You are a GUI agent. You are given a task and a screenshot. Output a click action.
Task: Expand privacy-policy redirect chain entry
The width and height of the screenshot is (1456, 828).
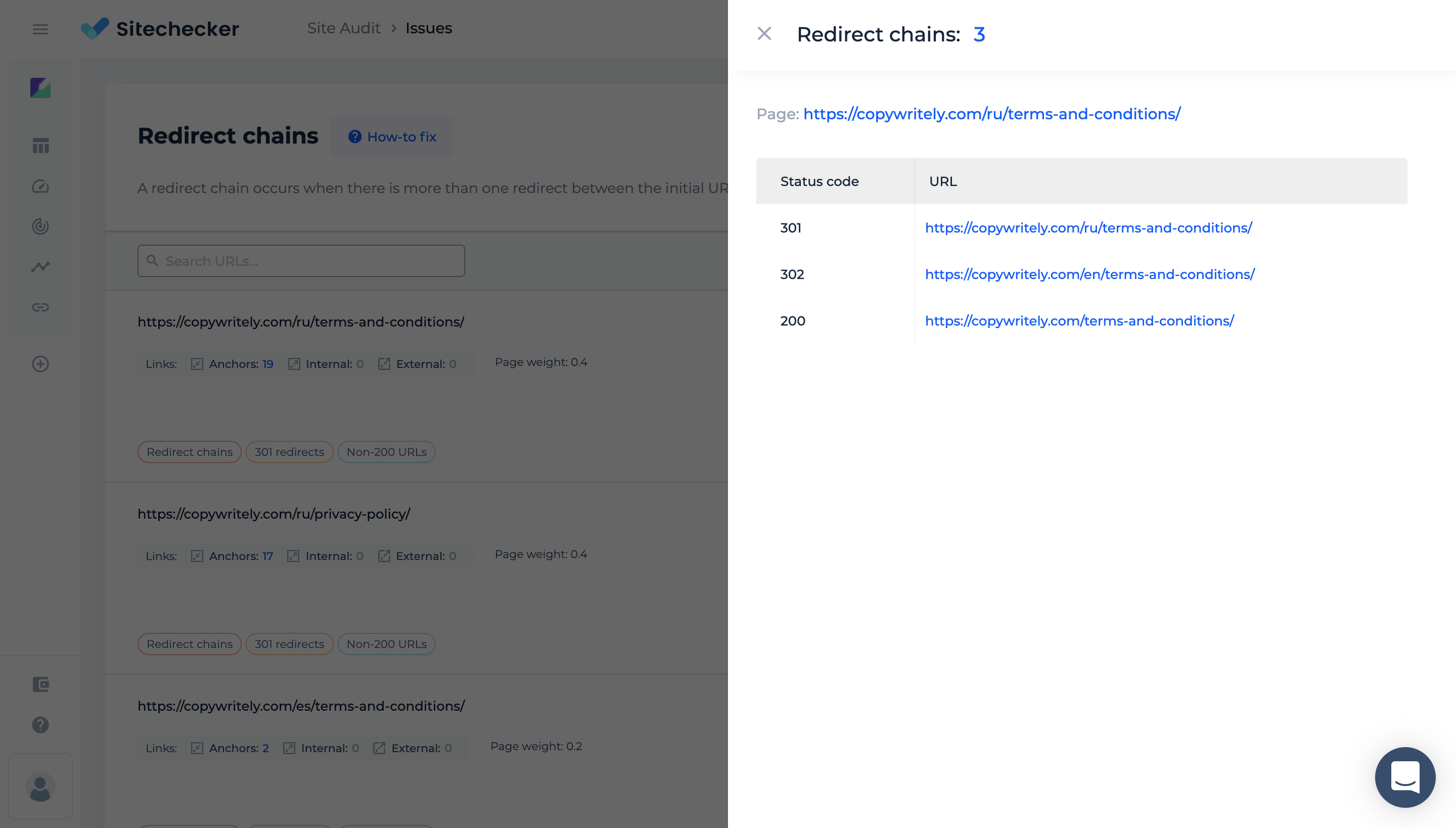(189, 644)
